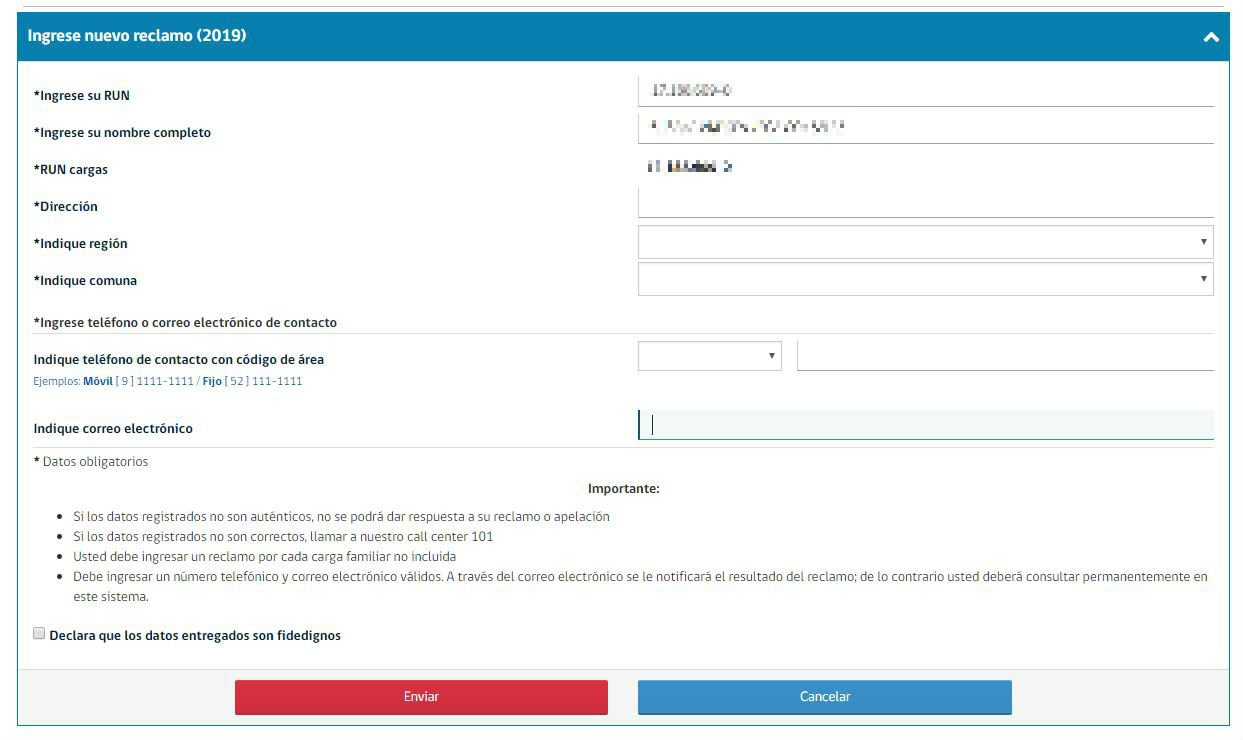The height and width of the screenshot is (740, 1243).
Task: Click the 'Declara que los datos entregados' label
Action: pos(195,636)
